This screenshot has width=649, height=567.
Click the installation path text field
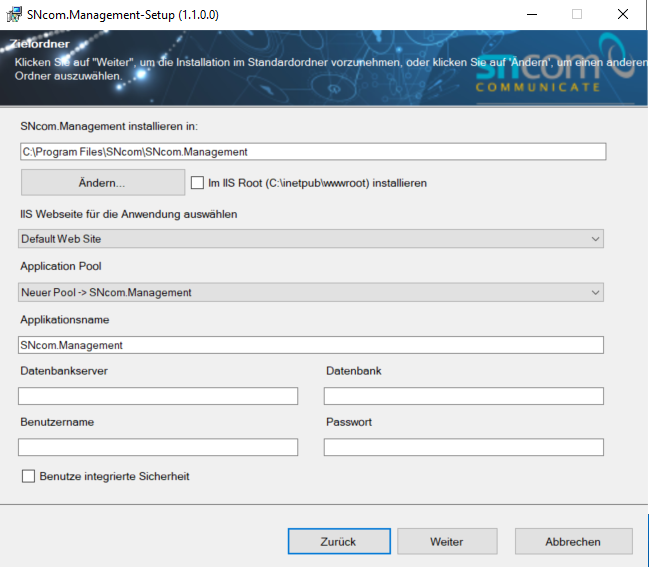tap(311, 152)
